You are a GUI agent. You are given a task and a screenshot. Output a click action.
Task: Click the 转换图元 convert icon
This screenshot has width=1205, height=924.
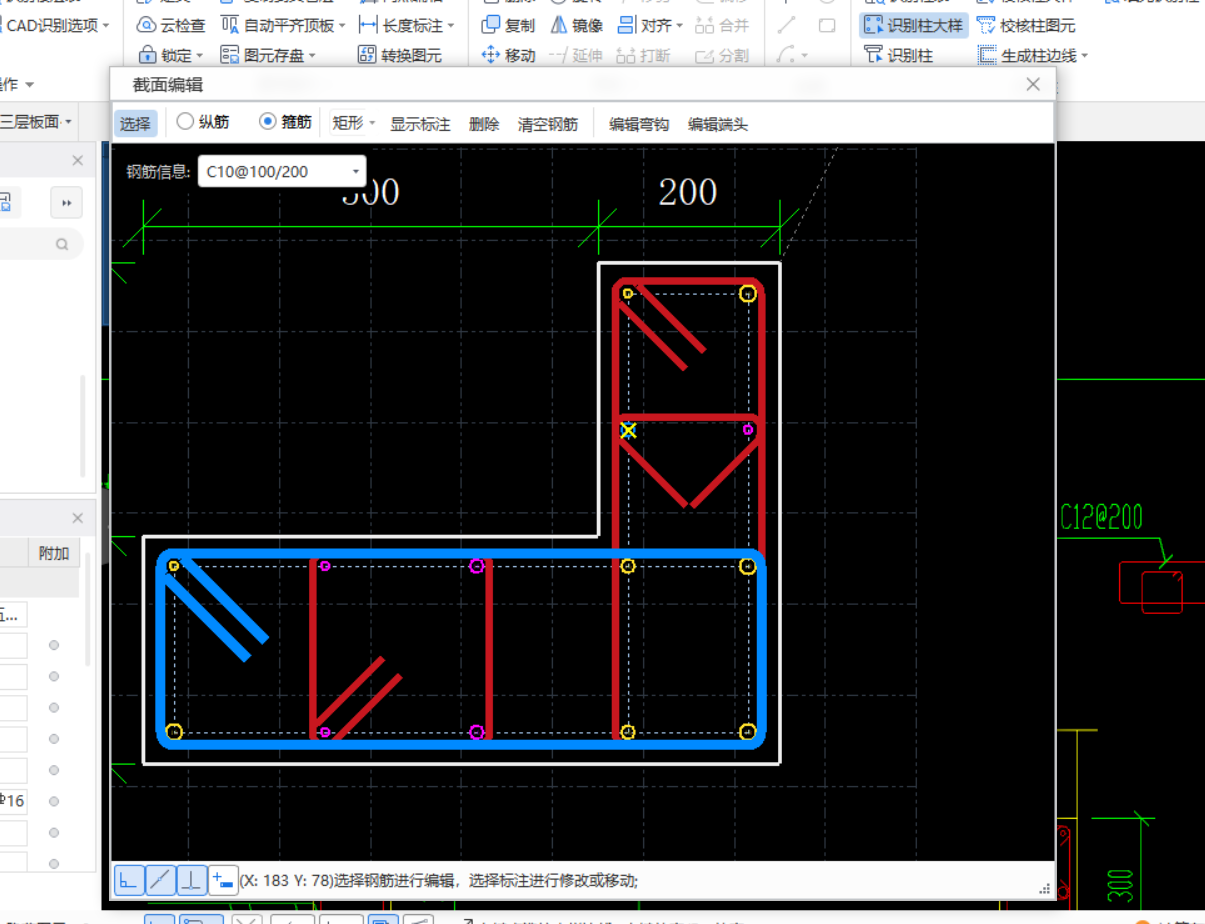367,56
